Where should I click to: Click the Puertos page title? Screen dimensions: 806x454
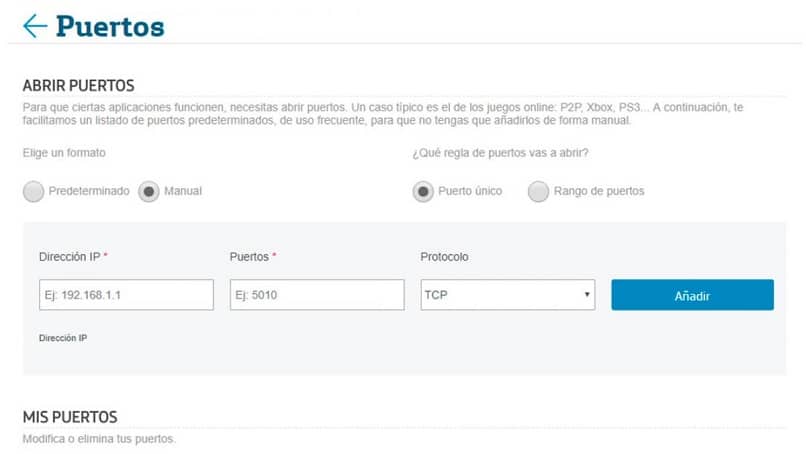pyautogui.click(x=110, y=26)
